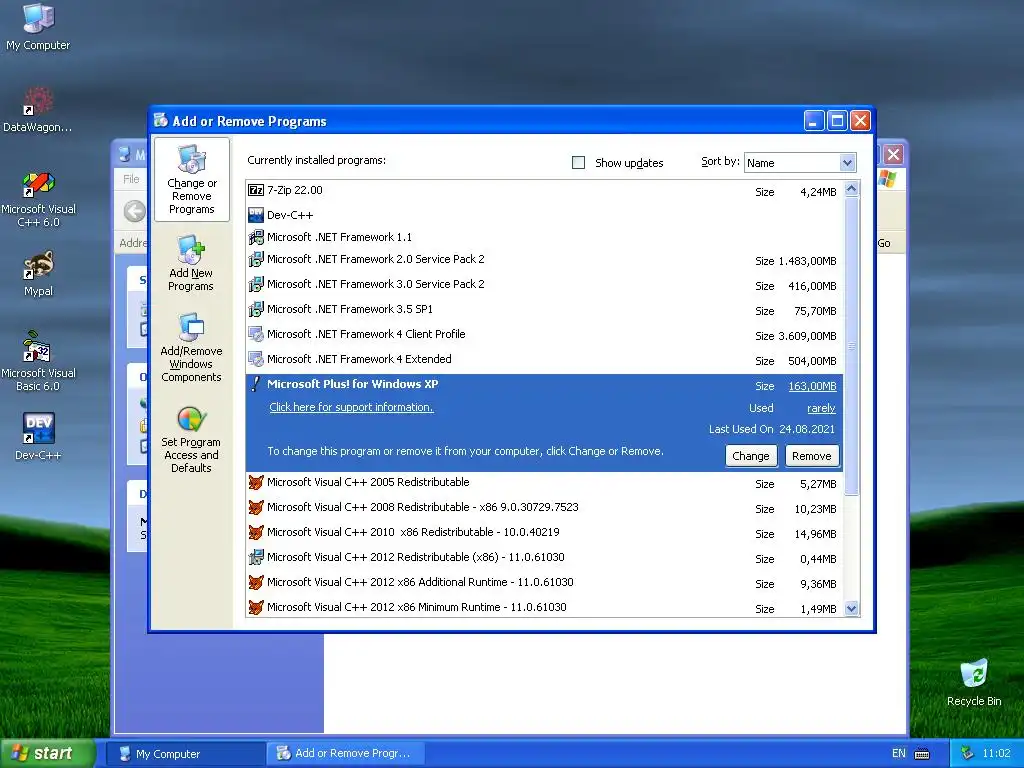Click the Dev-C++ icon in programs list
Image resolution: width=1024 pixels, height=768 pixels.
coord(256,215)
